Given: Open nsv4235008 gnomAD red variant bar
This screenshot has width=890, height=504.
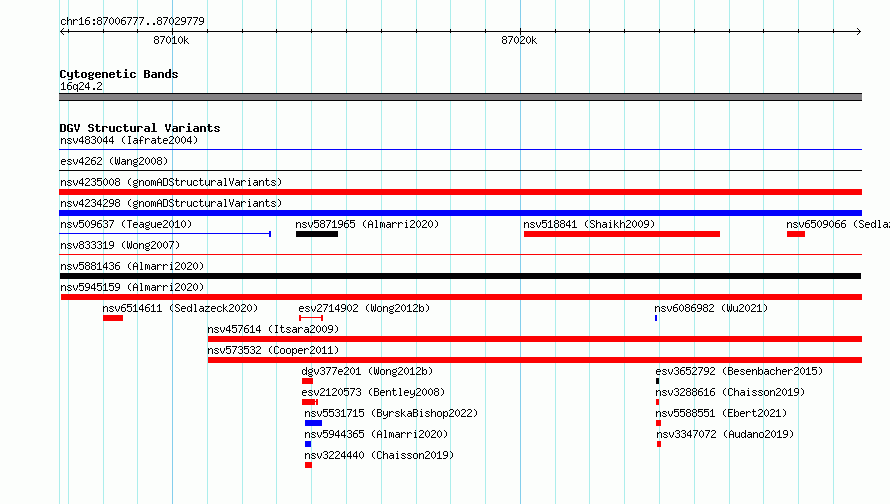Looking at the screenshot, I should pos(460,192).
